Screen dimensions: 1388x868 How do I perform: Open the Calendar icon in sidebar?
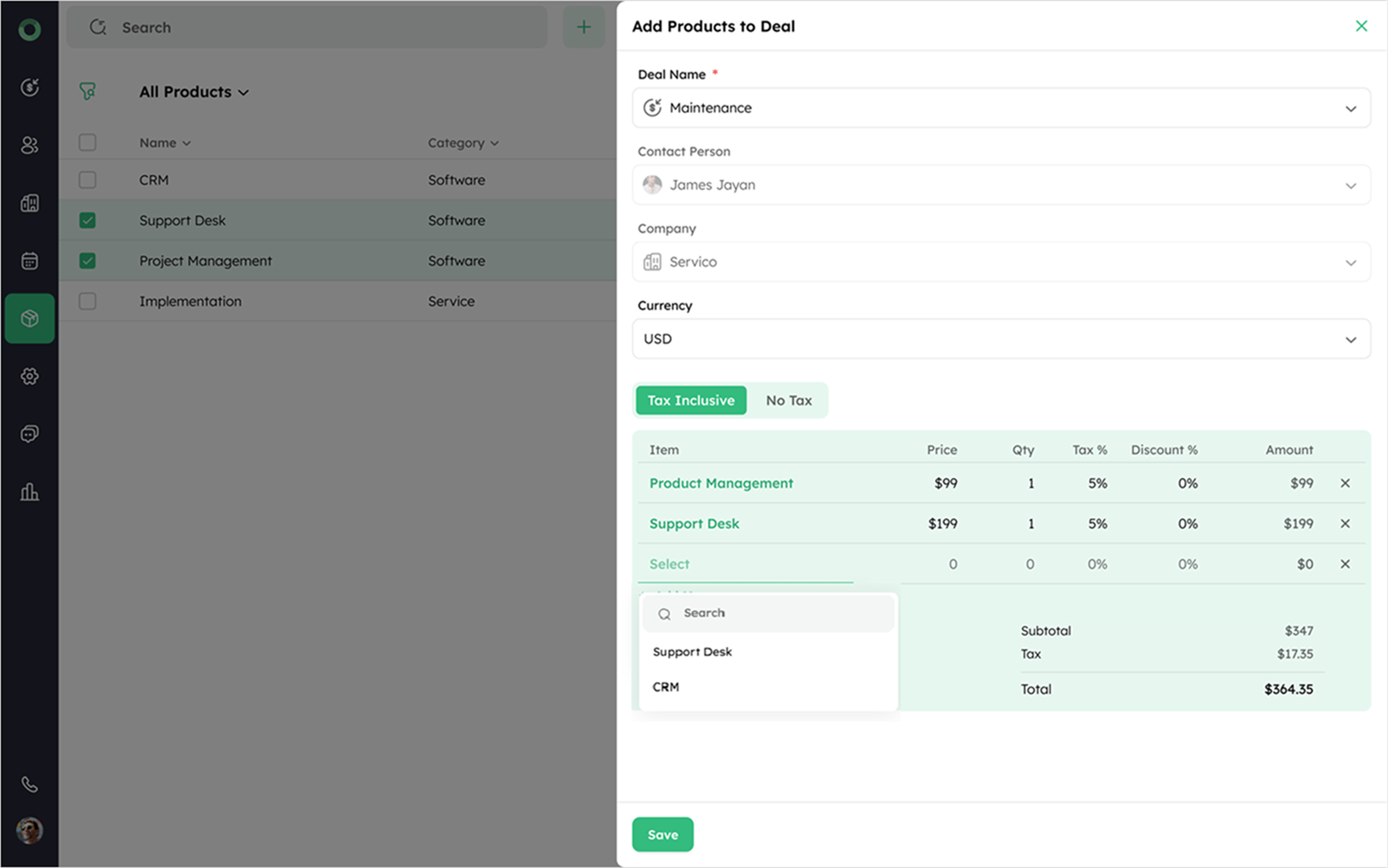29,261
